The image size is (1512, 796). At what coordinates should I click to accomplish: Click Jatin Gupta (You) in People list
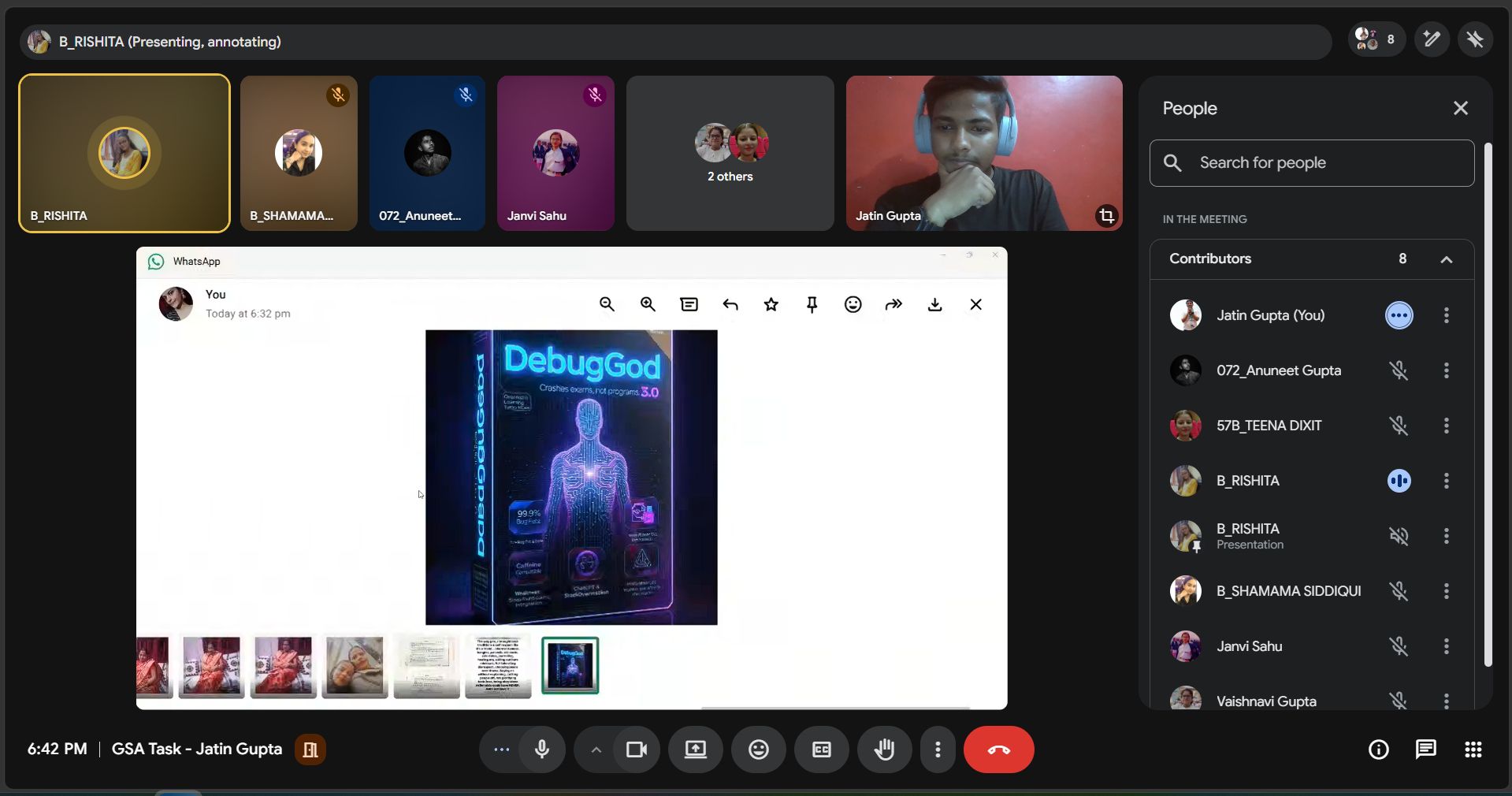click(1270, 315)
